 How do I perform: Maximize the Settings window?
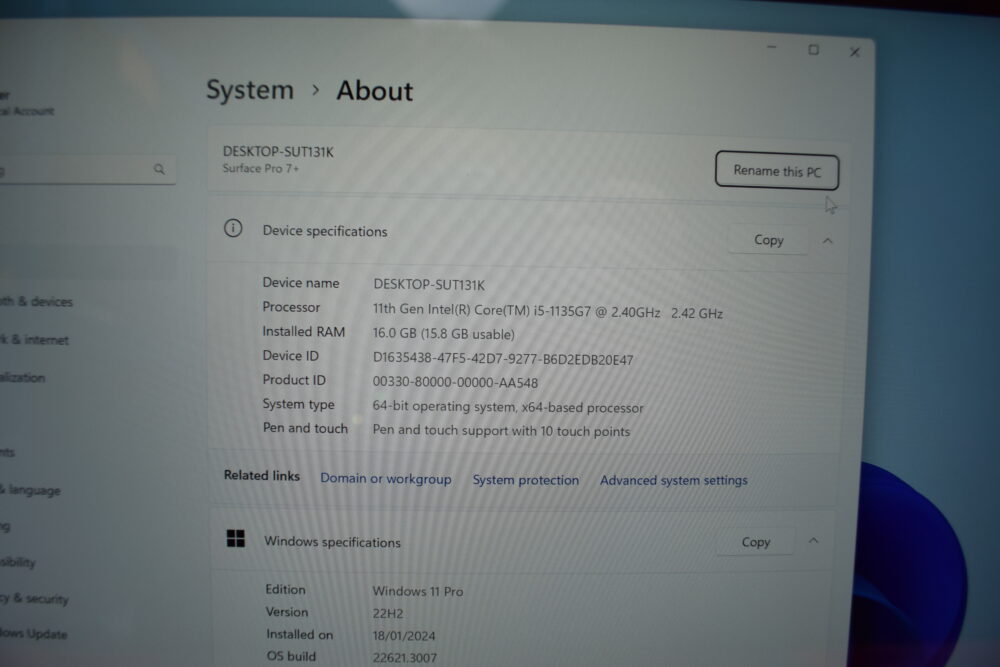click(813, 50)
